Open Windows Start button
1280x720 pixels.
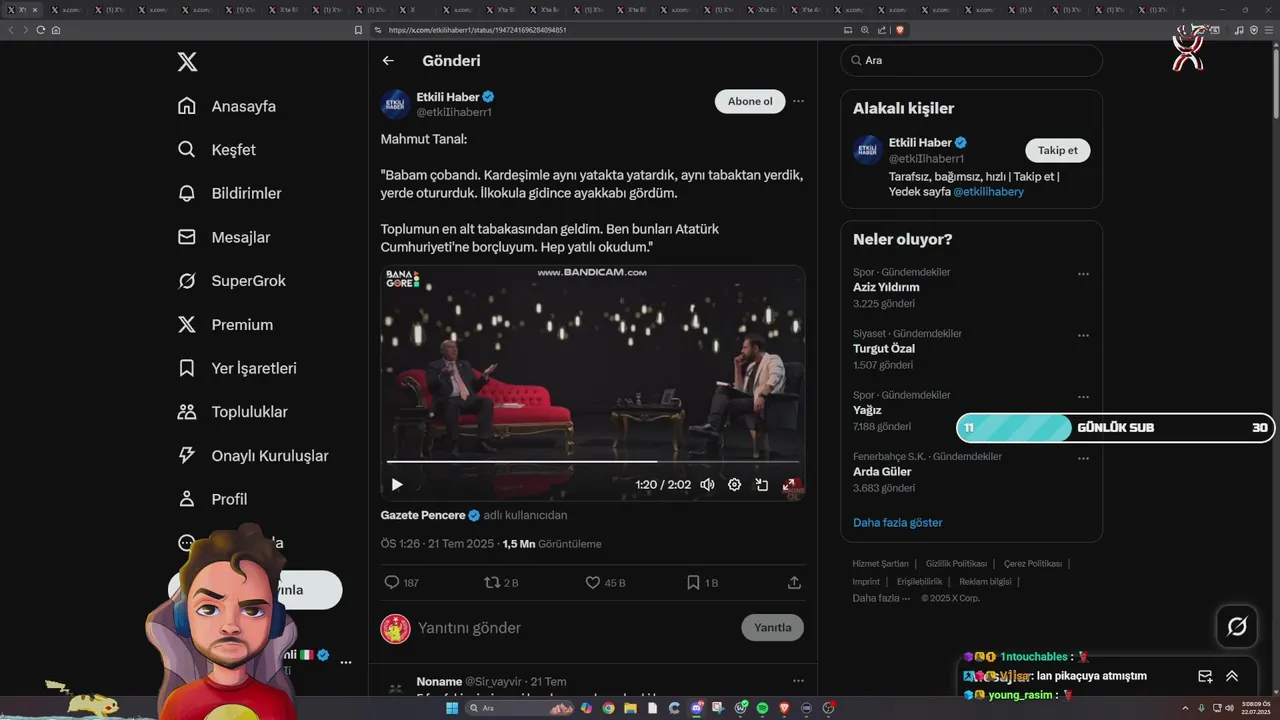[451, 708]
